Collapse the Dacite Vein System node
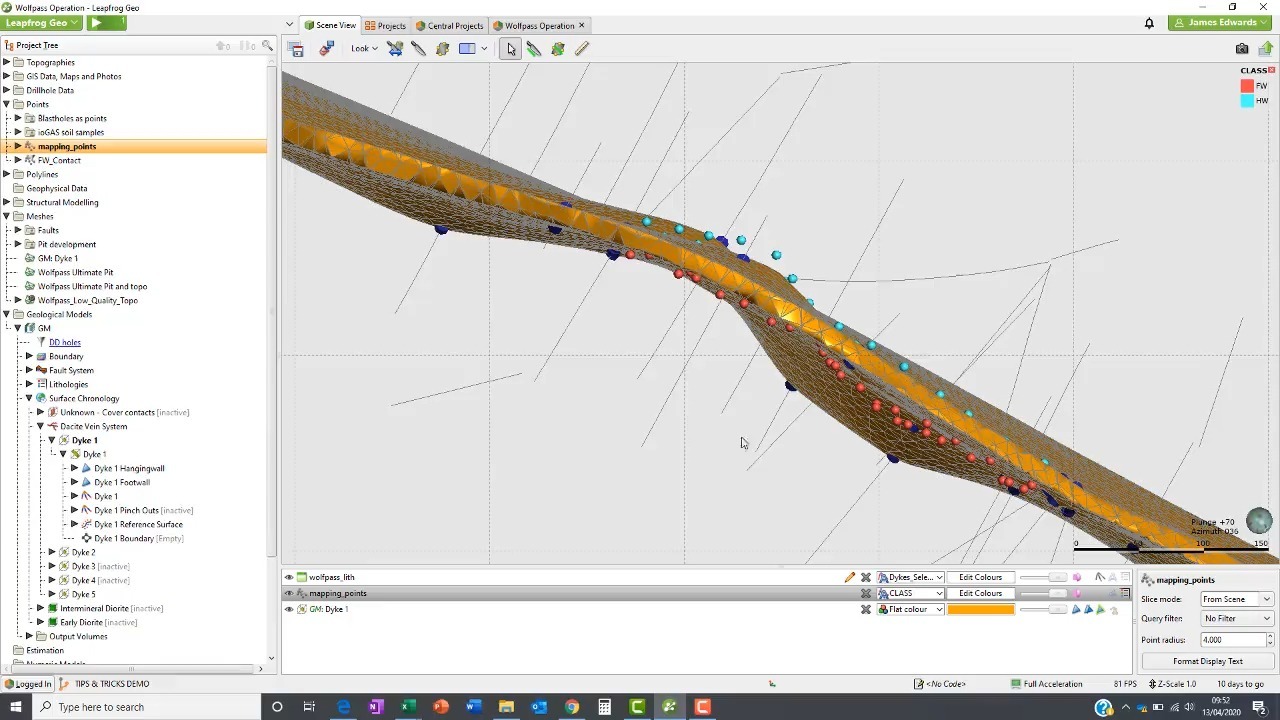Viewport: 1280px width, 720px height. [x=41, y=426]
